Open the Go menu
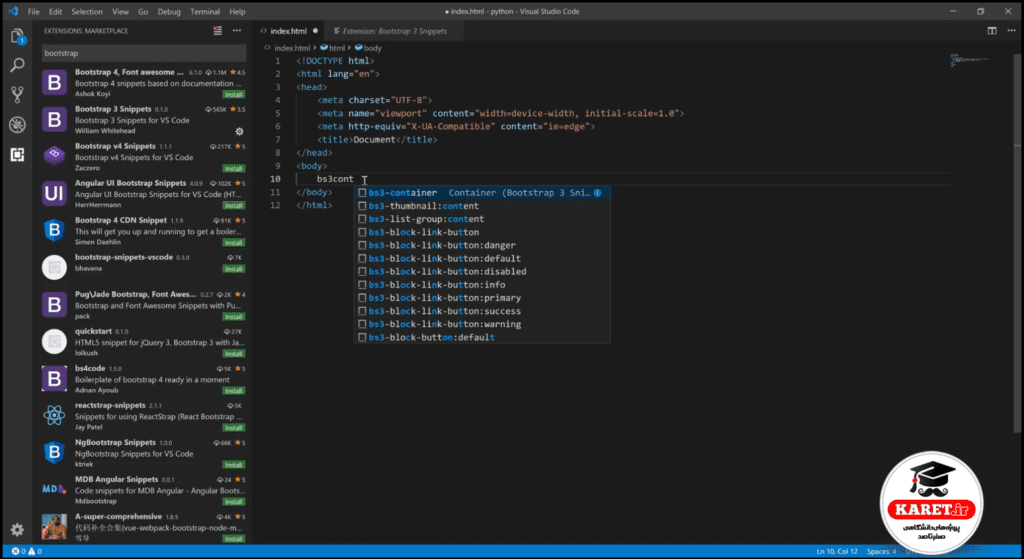 click(143, 12)
